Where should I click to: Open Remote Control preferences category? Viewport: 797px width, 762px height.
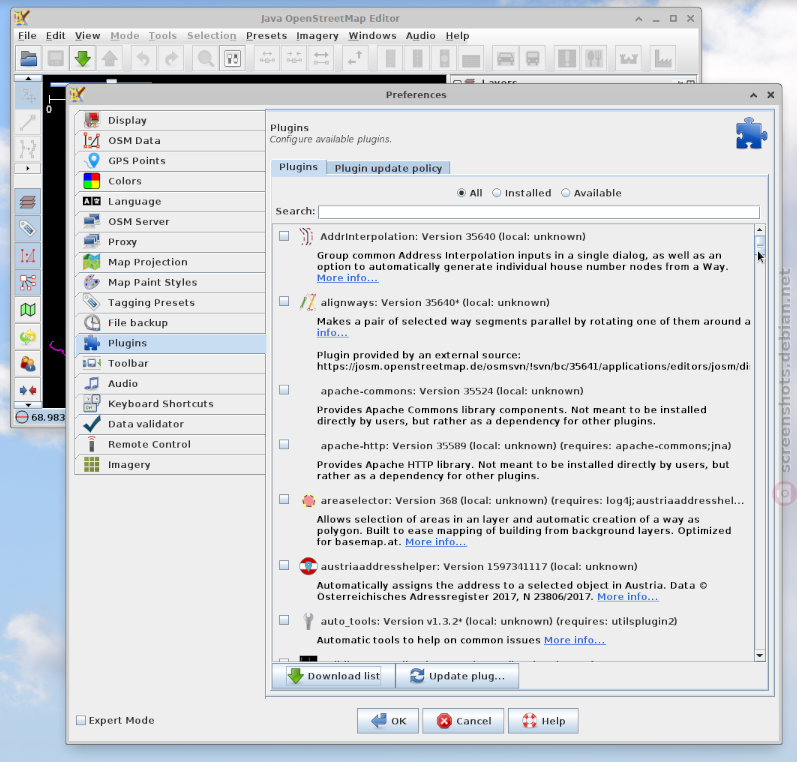coord(170,445)
